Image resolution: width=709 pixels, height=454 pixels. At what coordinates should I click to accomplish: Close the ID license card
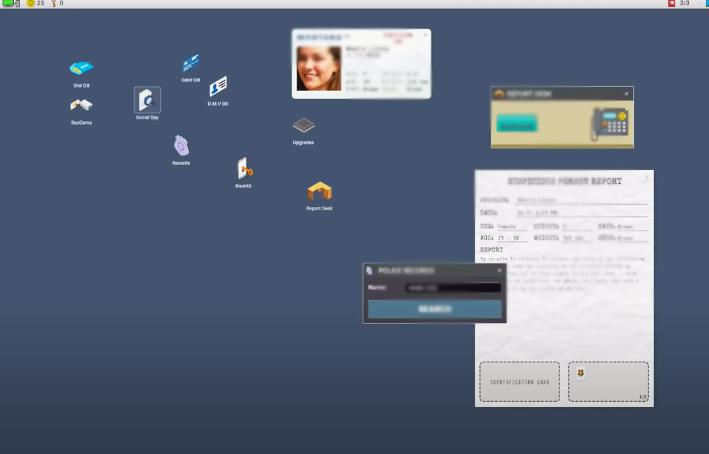click(x=425, y=35)
